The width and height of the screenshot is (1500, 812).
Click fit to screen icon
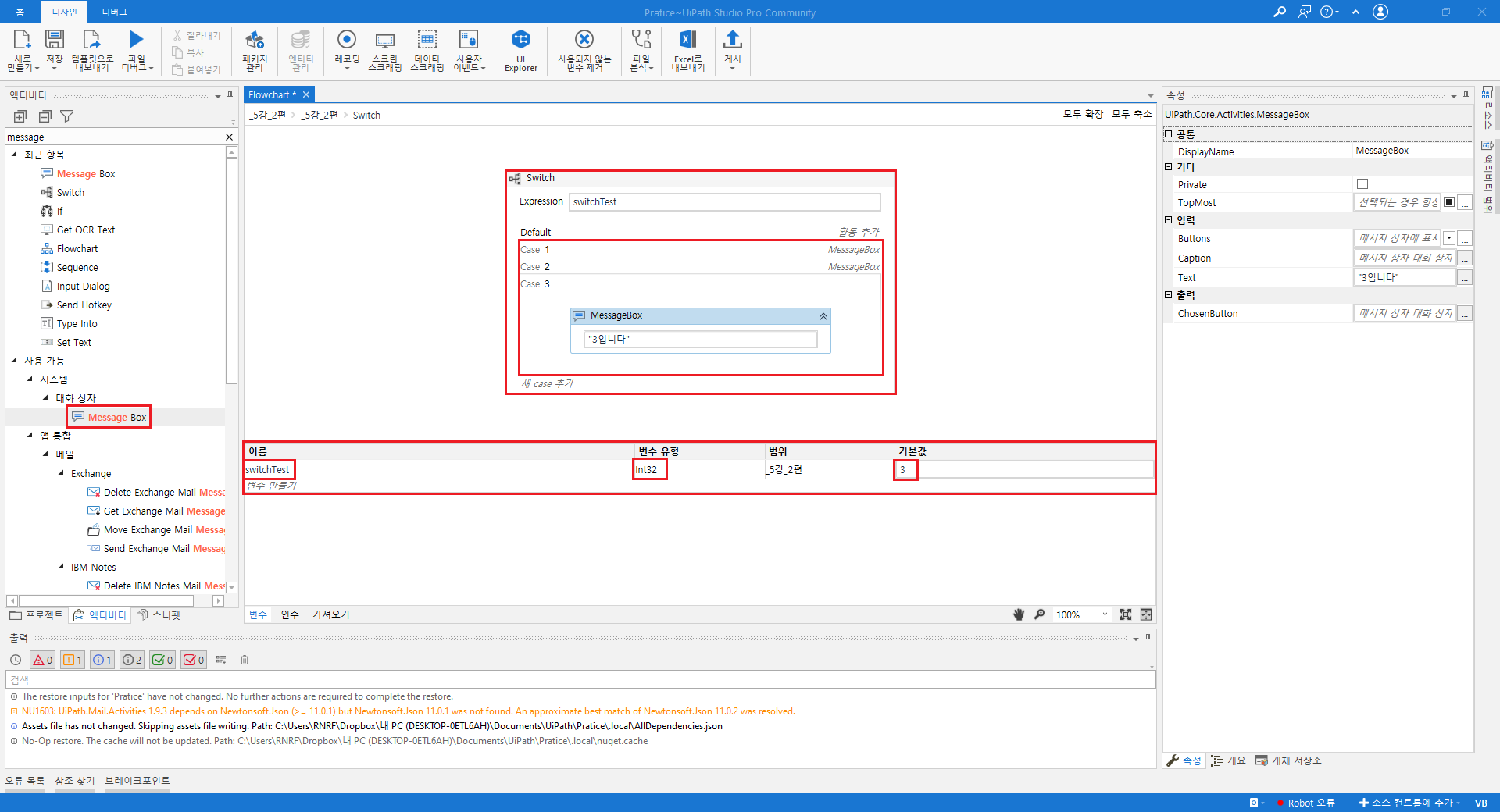point(1126,614)
